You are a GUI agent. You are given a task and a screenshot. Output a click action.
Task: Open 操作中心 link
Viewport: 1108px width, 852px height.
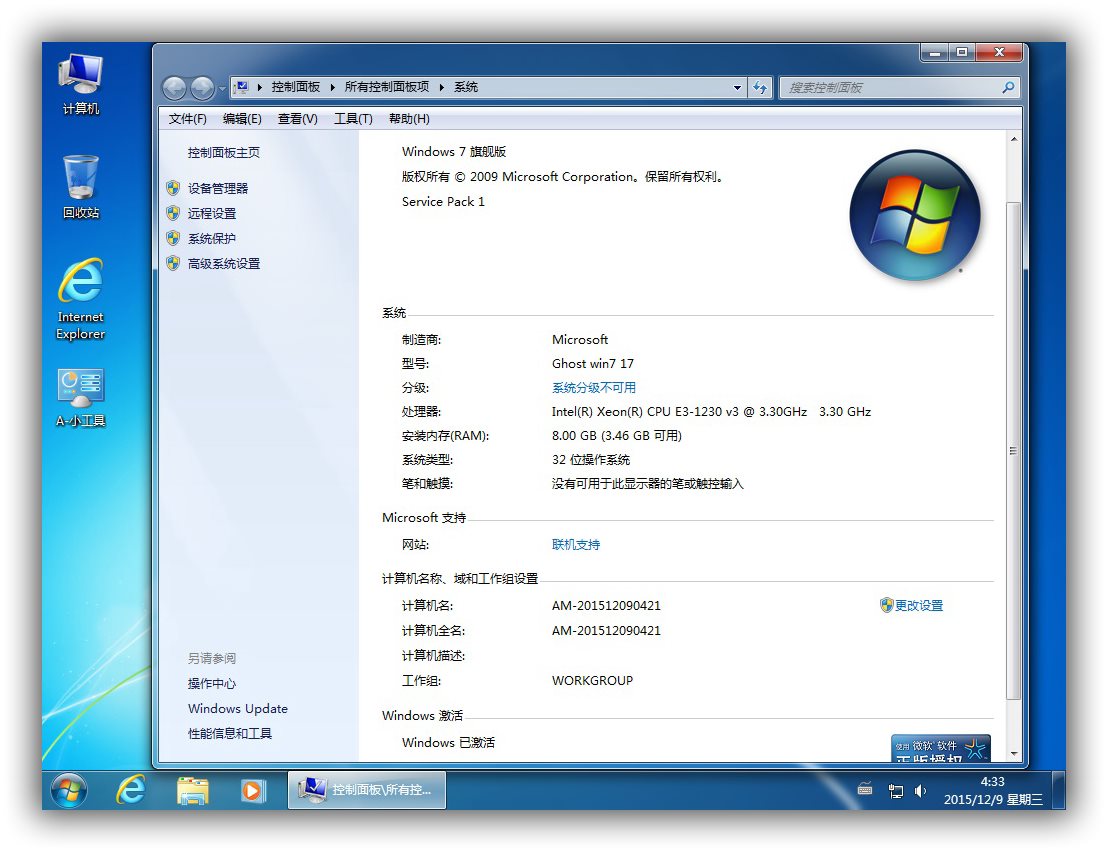click(211, 684)
